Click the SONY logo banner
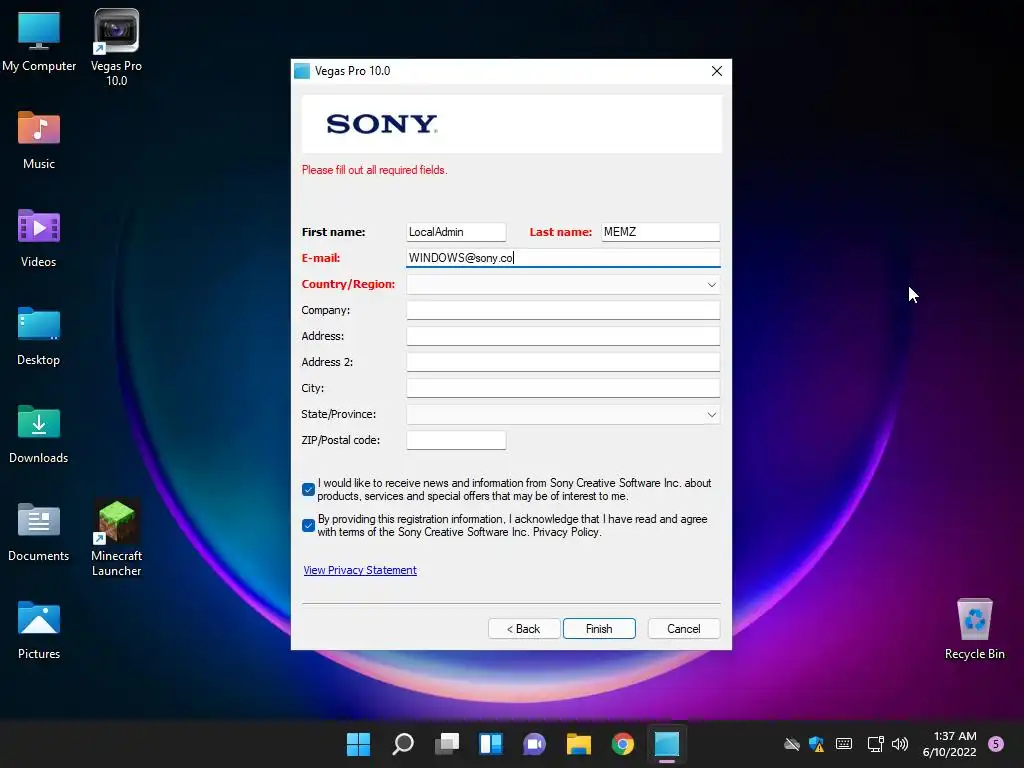Image resolution: width=1024 pixels, height=768 pixels. tap(511, 124)
